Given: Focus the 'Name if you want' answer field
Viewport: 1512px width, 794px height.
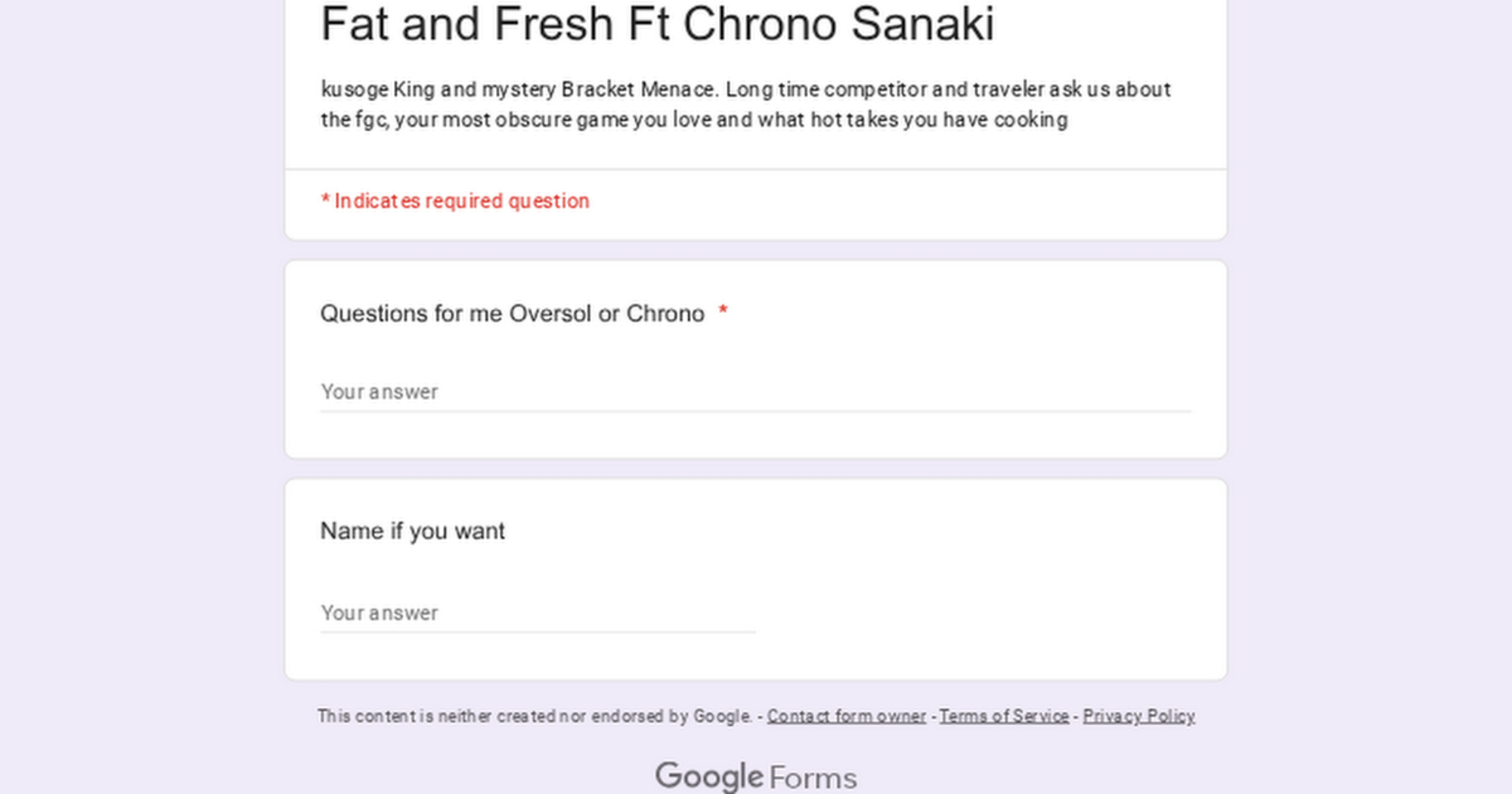Looking at the screenshot, I should pyautogui.click(x=537, y=613).
